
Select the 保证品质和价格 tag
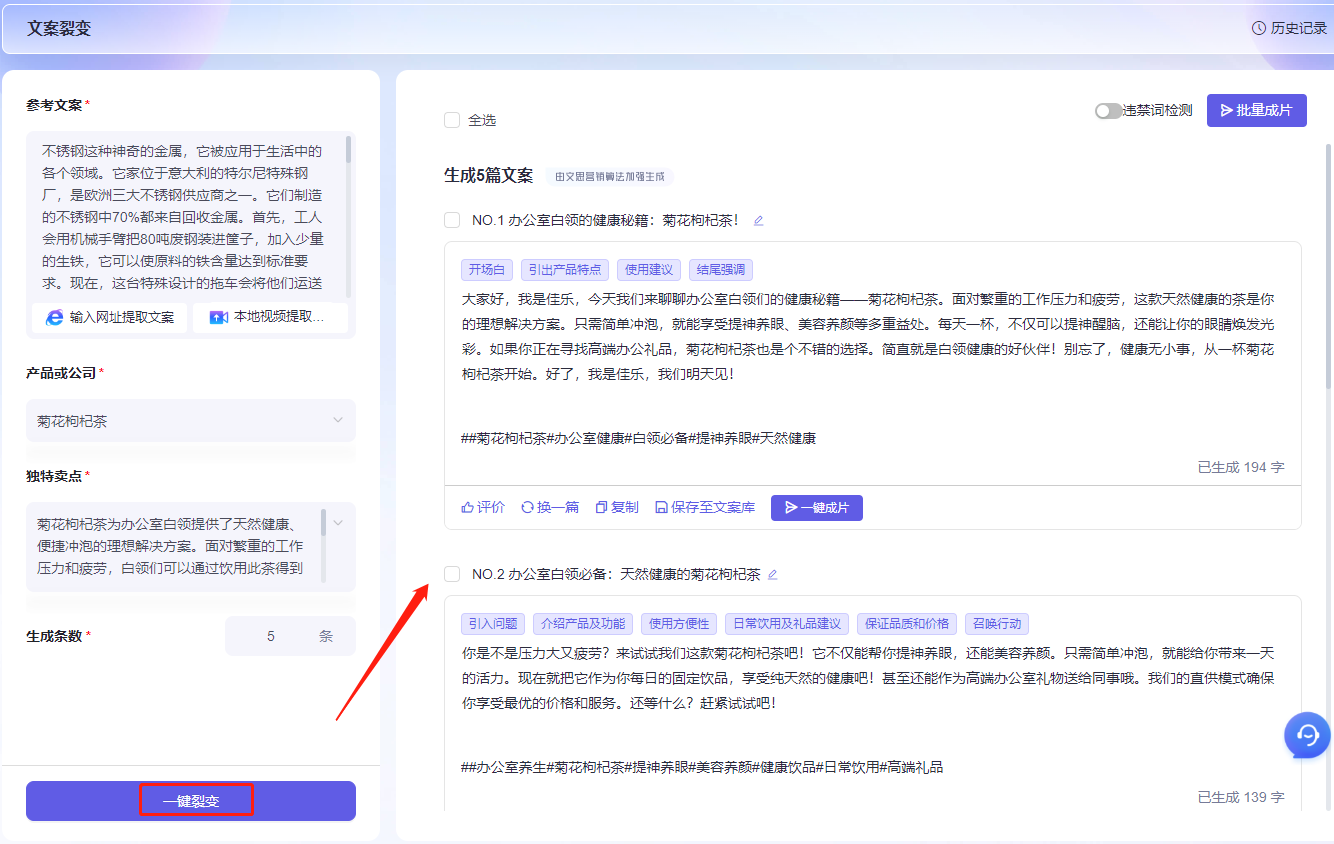click(x=907, y=624)
